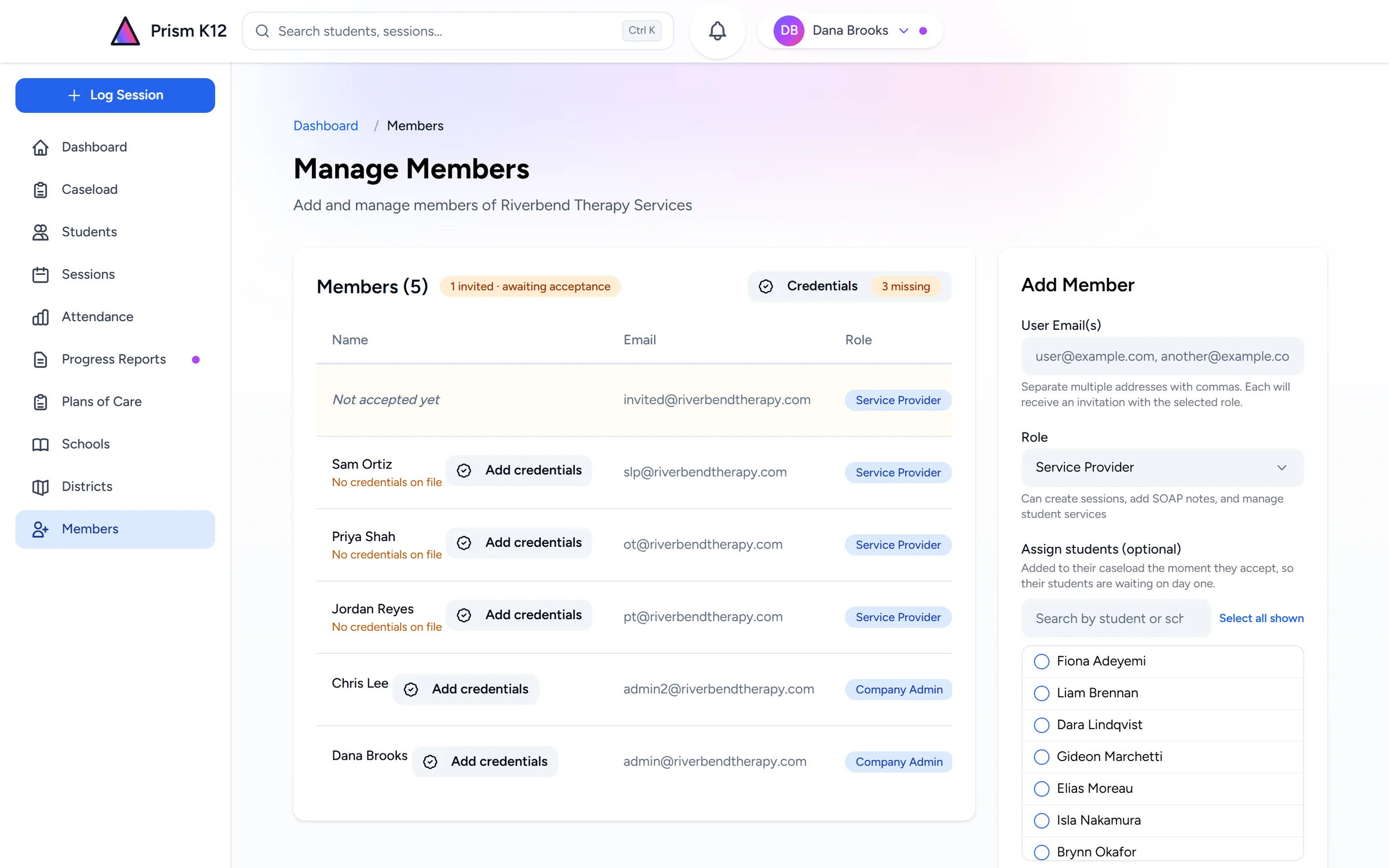The width and height of the screenshot is (1389, 868).
Task: Click Add credentials for Dana Brooks
Action: click(485, 762)
